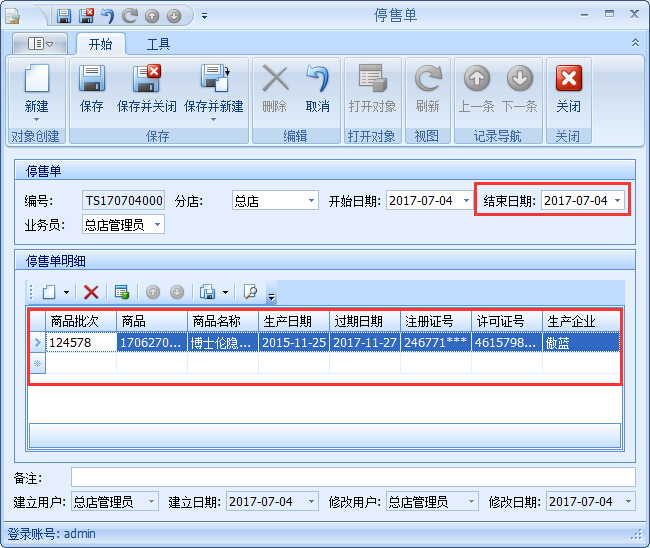
Task: Click the 新建 ribbon button
Action: 36,93
